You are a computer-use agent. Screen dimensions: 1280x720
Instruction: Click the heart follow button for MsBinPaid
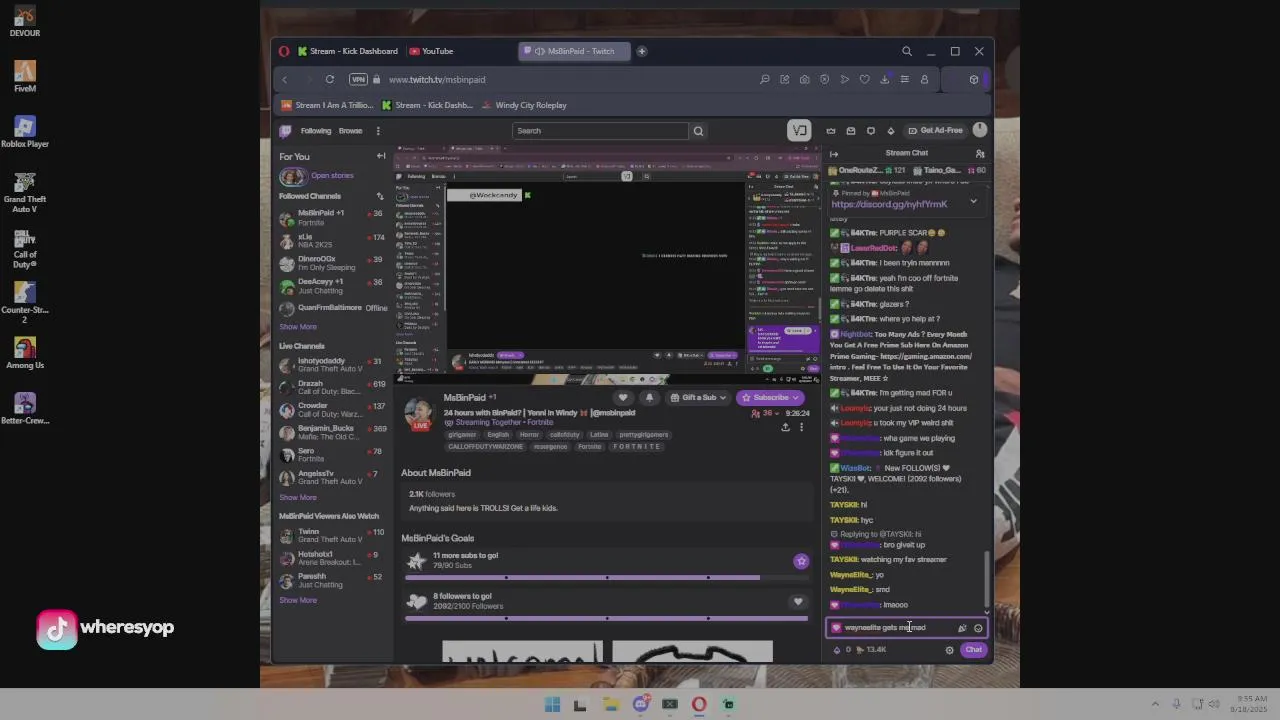(623, 398)
